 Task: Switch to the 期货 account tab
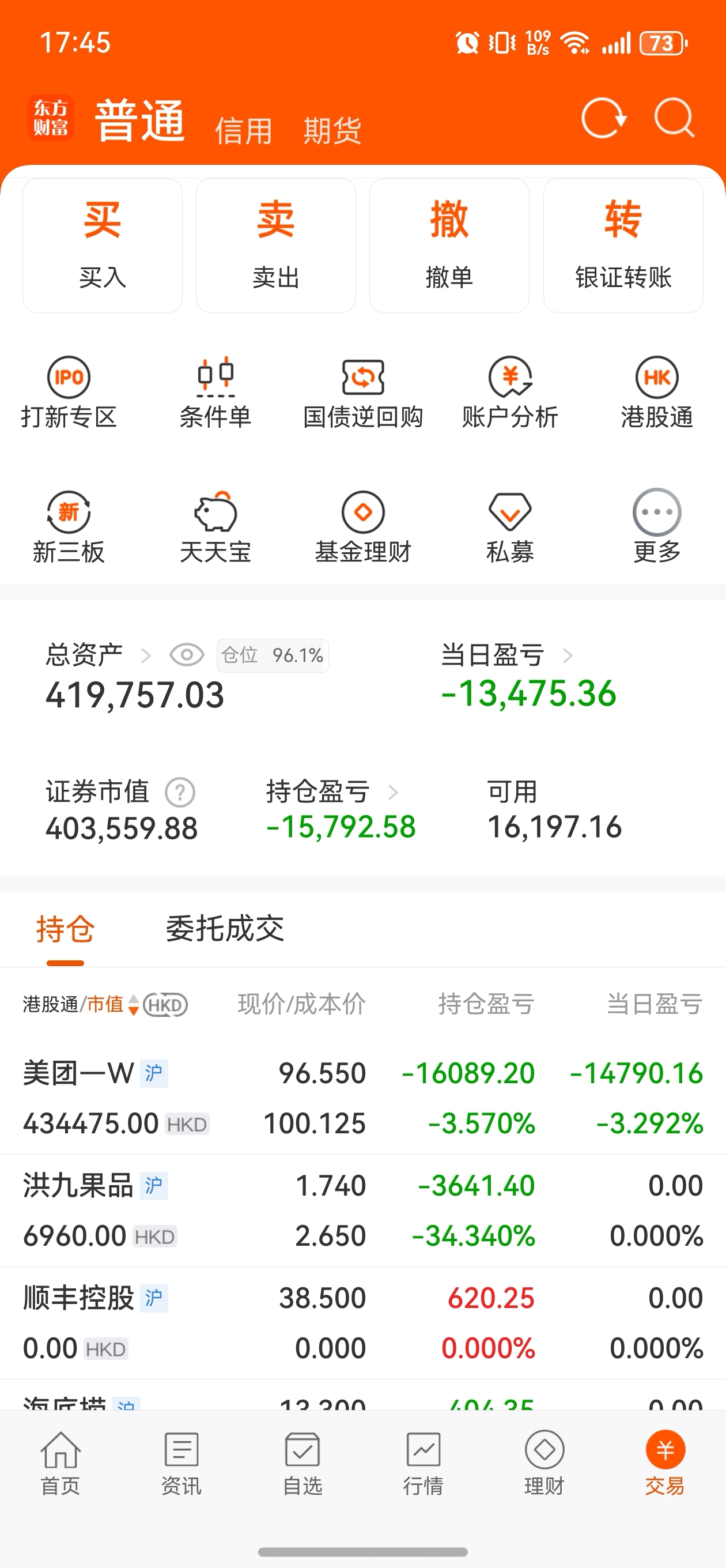[x=332, y=131]
